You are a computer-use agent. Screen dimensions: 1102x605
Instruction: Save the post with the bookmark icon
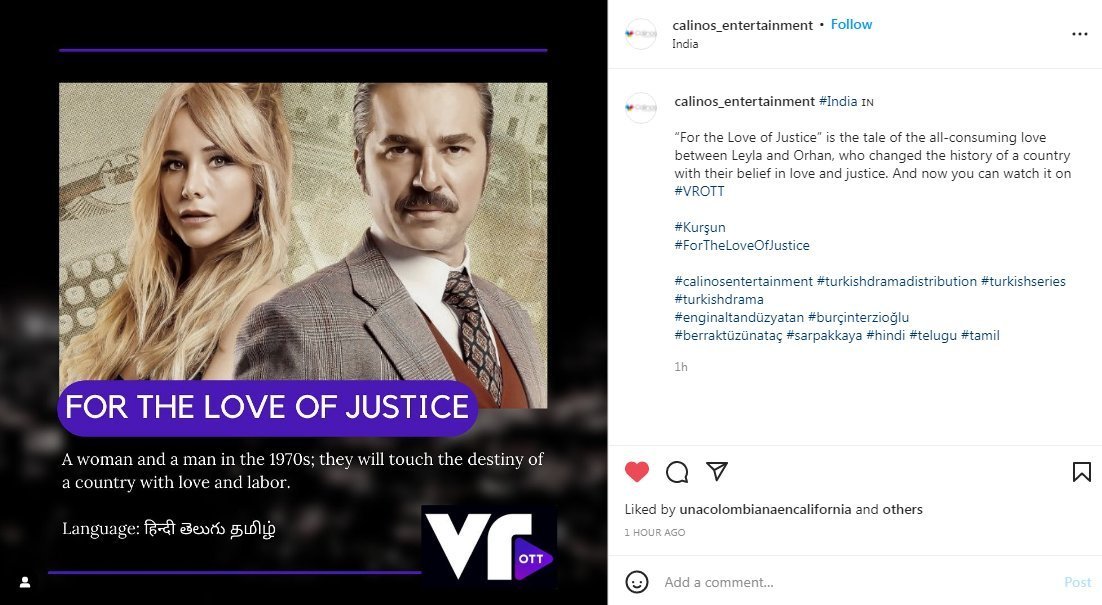click(x=1082, y=471)
